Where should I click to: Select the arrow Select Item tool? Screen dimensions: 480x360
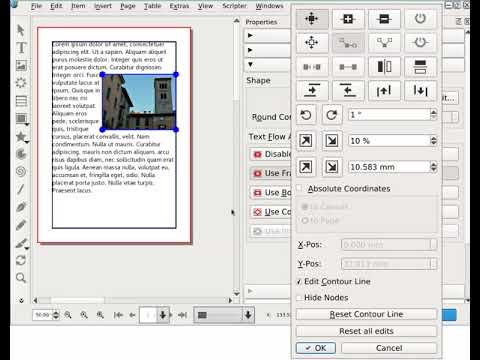tap(21, 30)
